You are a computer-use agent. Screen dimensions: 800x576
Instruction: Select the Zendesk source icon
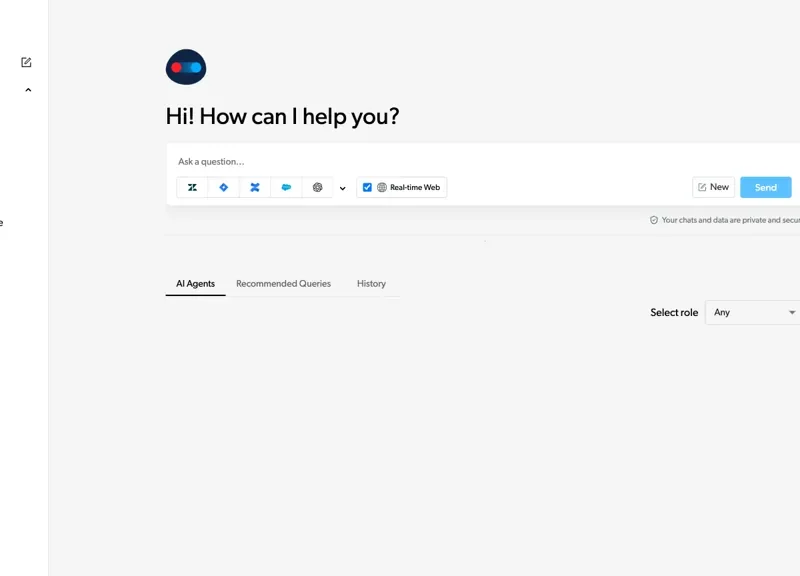click(x=192, y=187)
